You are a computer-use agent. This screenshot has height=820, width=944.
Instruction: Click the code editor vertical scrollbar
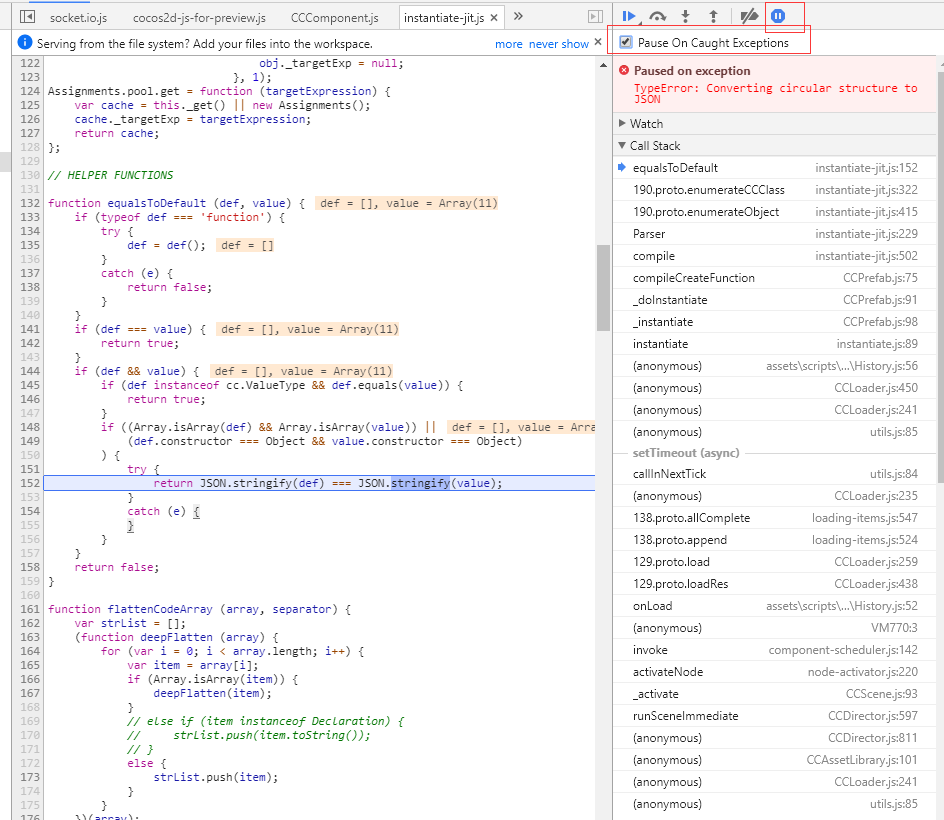coord(603,287)
